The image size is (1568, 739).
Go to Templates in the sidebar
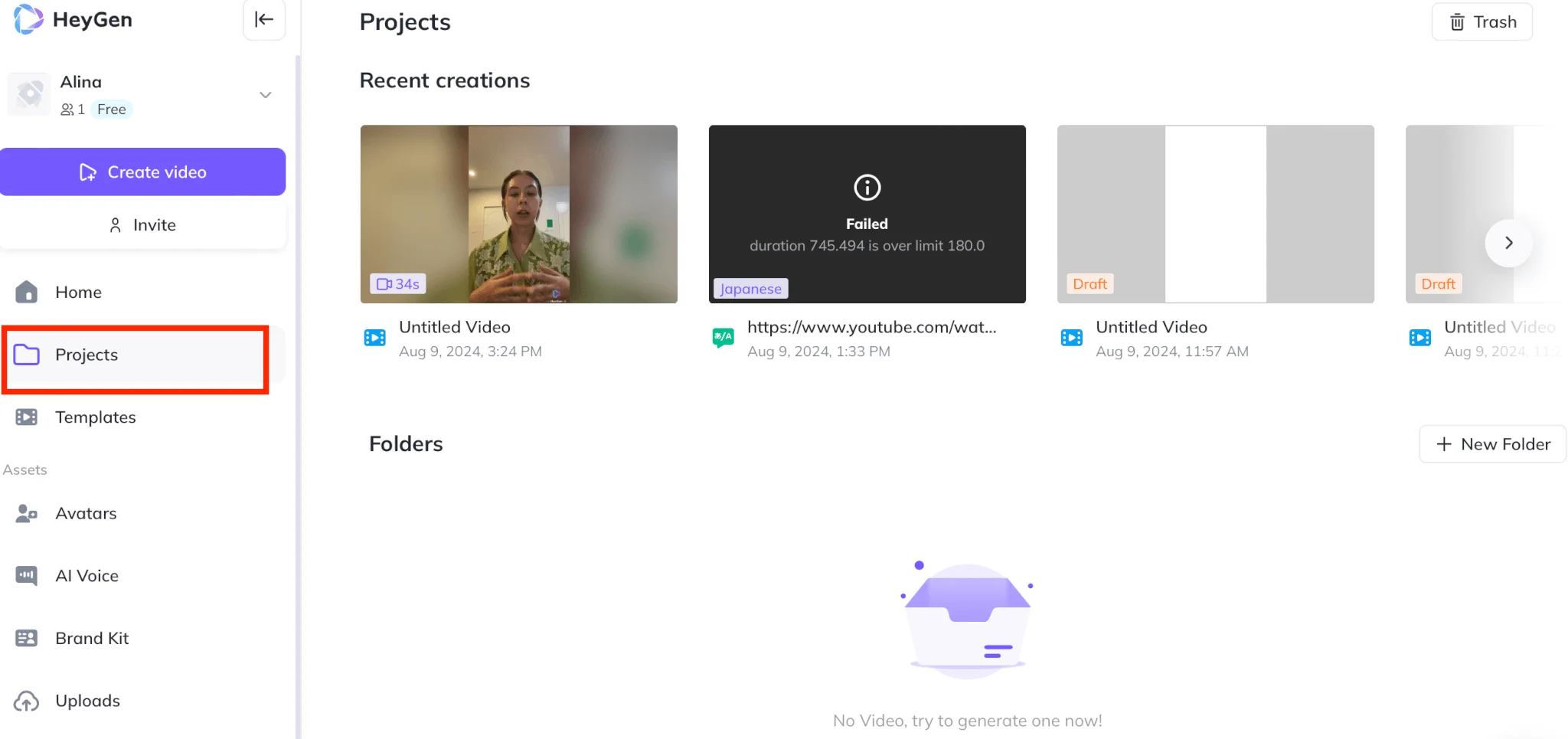(95, 417)
